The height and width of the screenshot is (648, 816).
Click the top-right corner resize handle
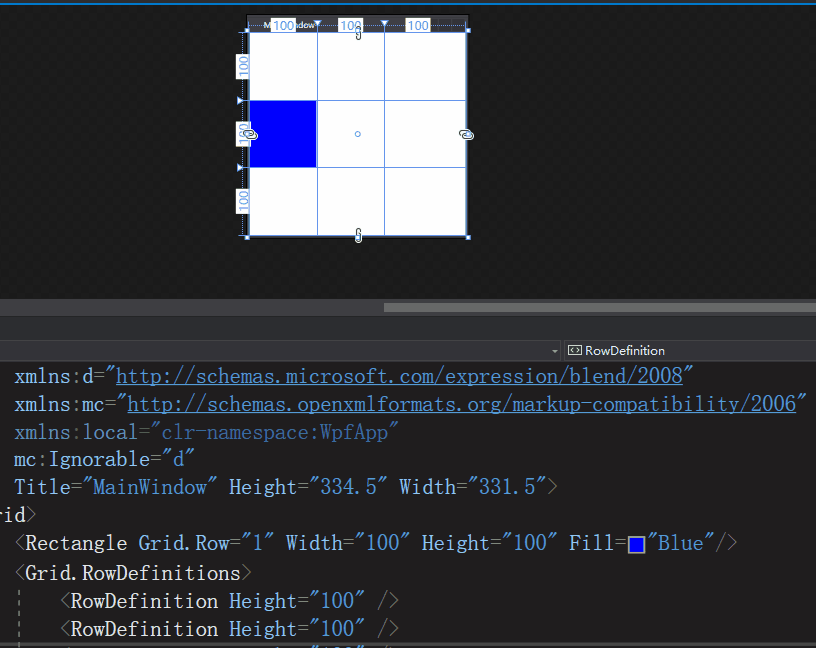(468, 31)
